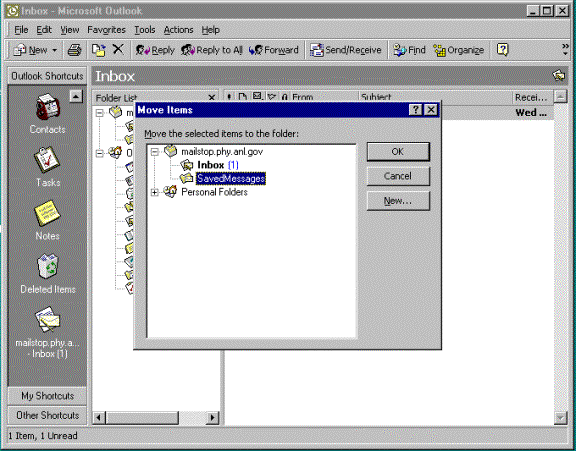Open the New item dropdown arrow
576x451 pixels.
[x=54, y=50]
